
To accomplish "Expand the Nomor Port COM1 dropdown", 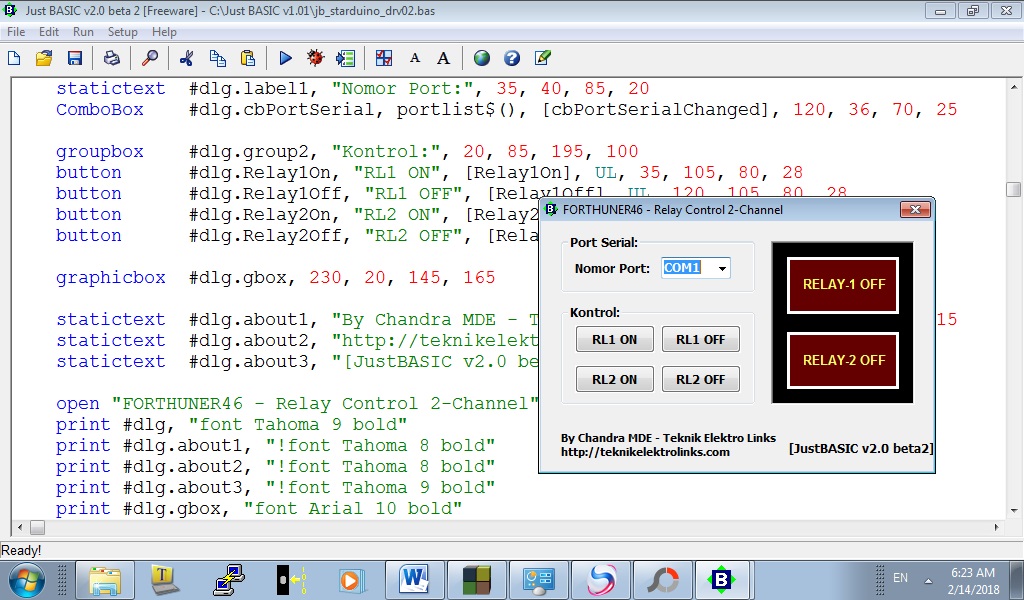I will 722,268.
